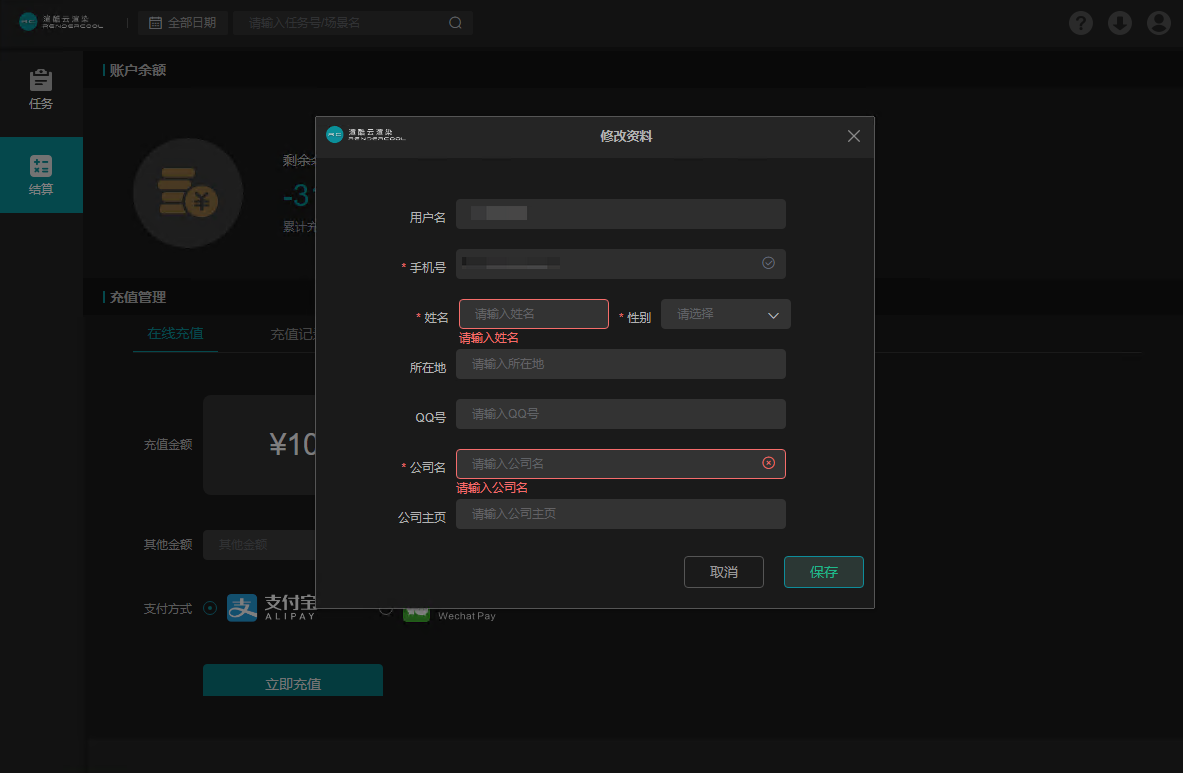Viewport: 1183px width, 773px height.
Task: Click the 保存 button
Action: (823, 572)
